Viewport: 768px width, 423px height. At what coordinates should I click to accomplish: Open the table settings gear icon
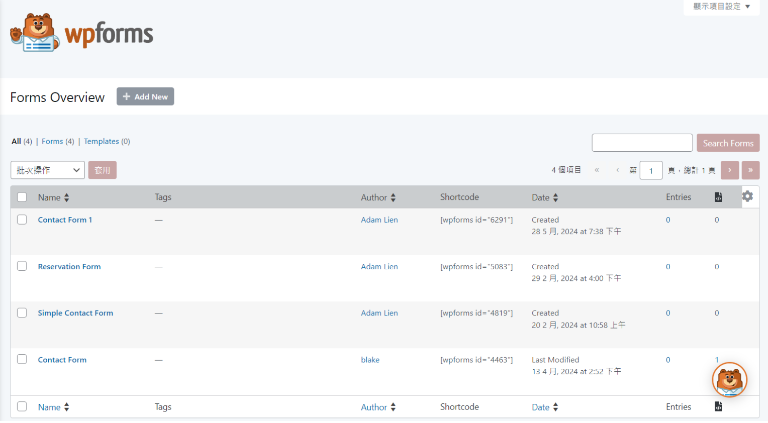747,196
